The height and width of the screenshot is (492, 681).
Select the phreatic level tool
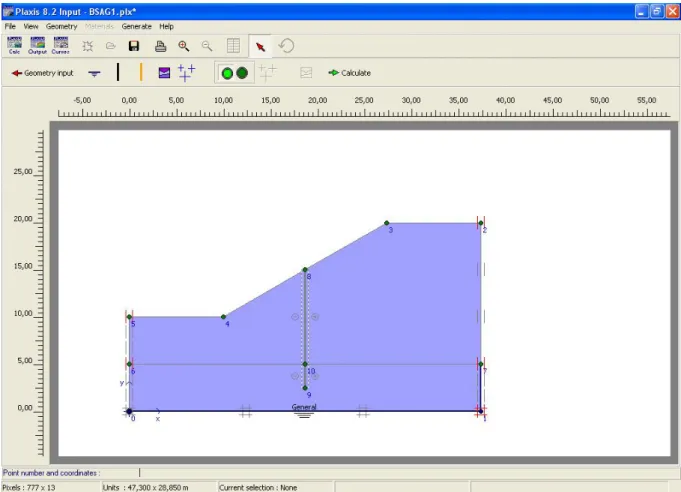pos(94,73)
